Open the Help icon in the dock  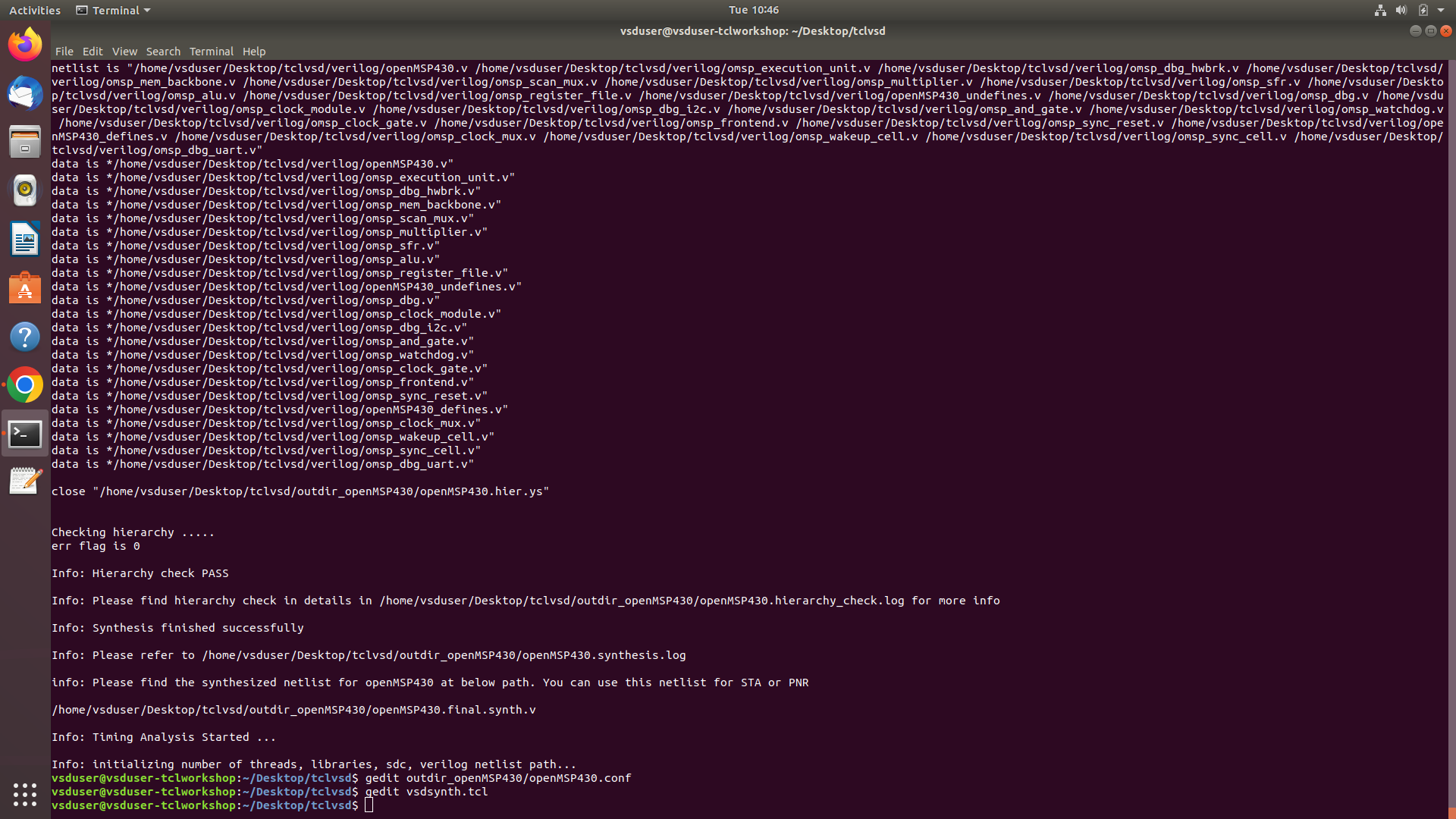coord(25,336)
